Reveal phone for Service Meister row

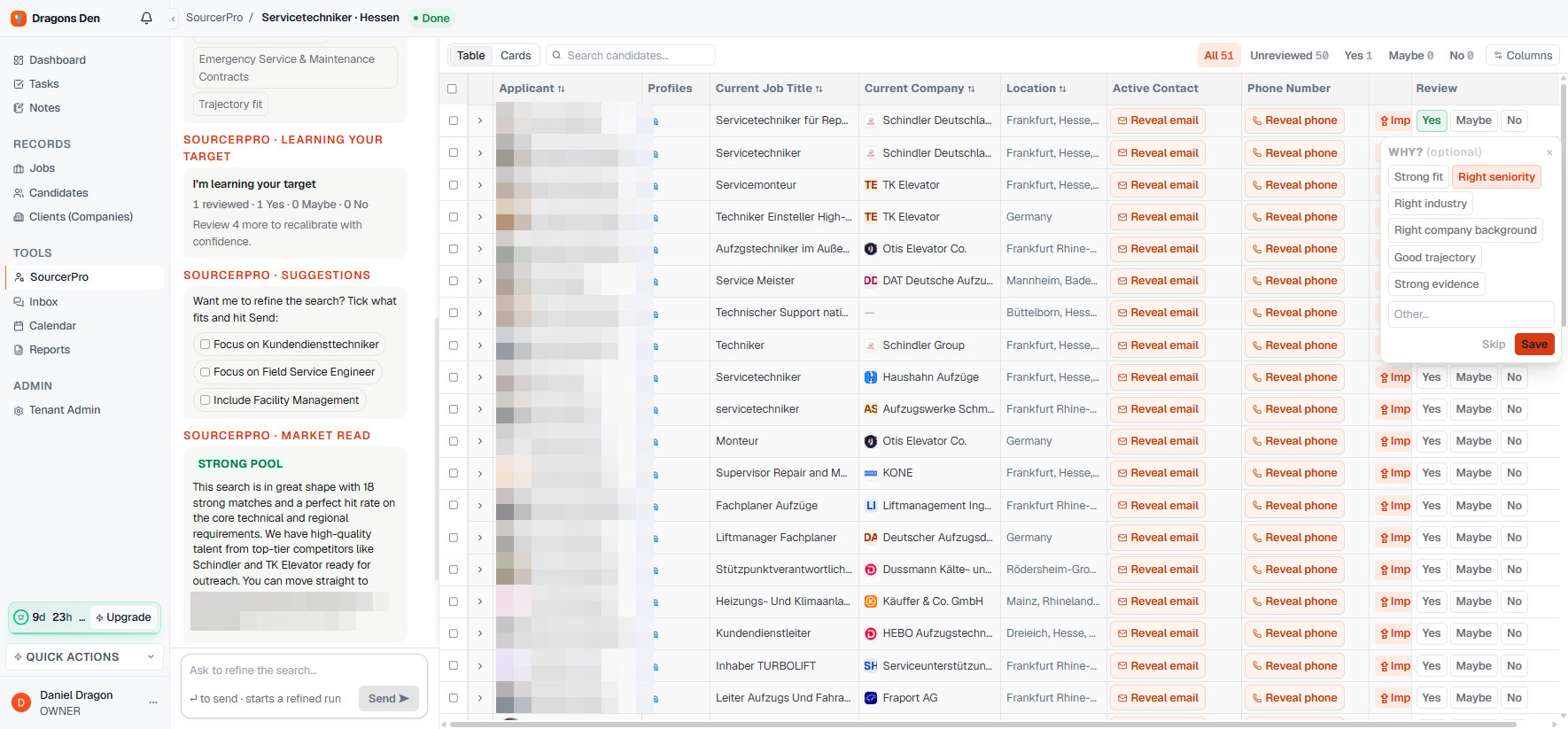click(x=1294, y=281)
